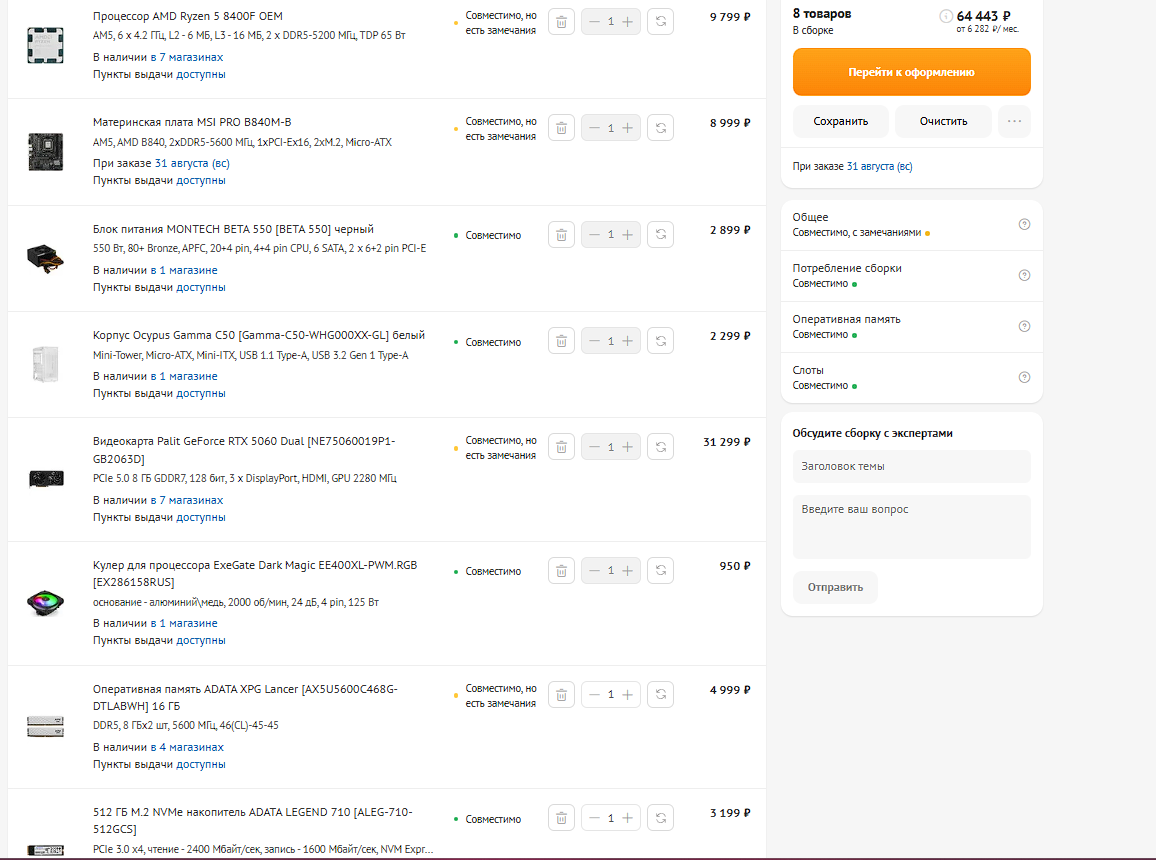Viewport: 1156px width, 860px height.
Task: Decrease quantity of ExeGate Dark Magic cooler
Action: (594, 570)
